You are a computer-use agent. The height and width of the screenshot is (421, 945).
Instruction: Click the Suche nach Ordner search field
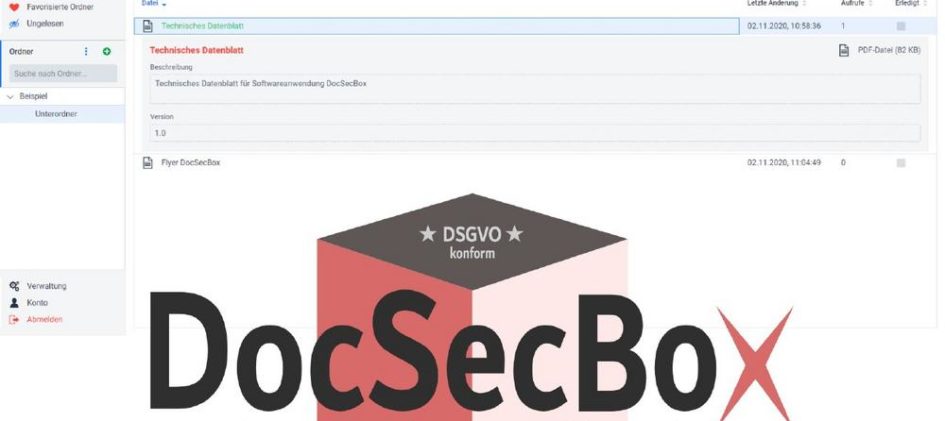[x=63, y=73]
